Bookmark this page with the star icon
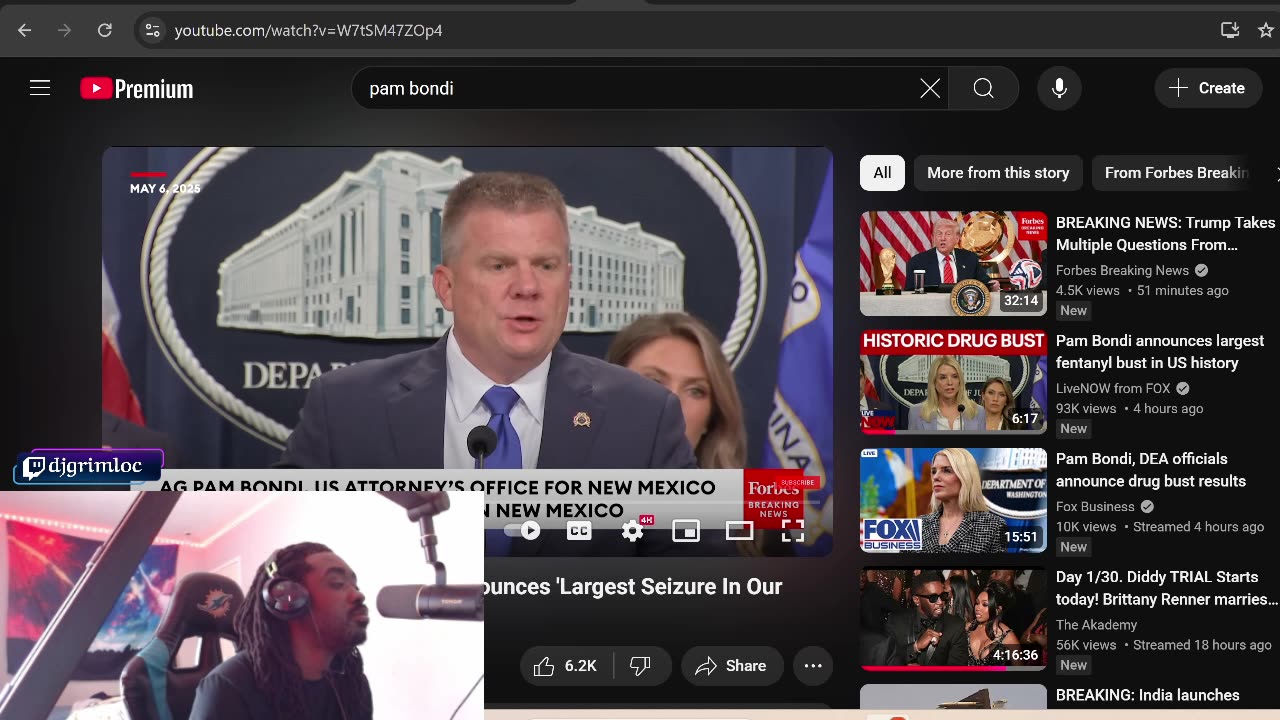The width and height of the screenshot is (1280, 720). tap(1267, 30)
